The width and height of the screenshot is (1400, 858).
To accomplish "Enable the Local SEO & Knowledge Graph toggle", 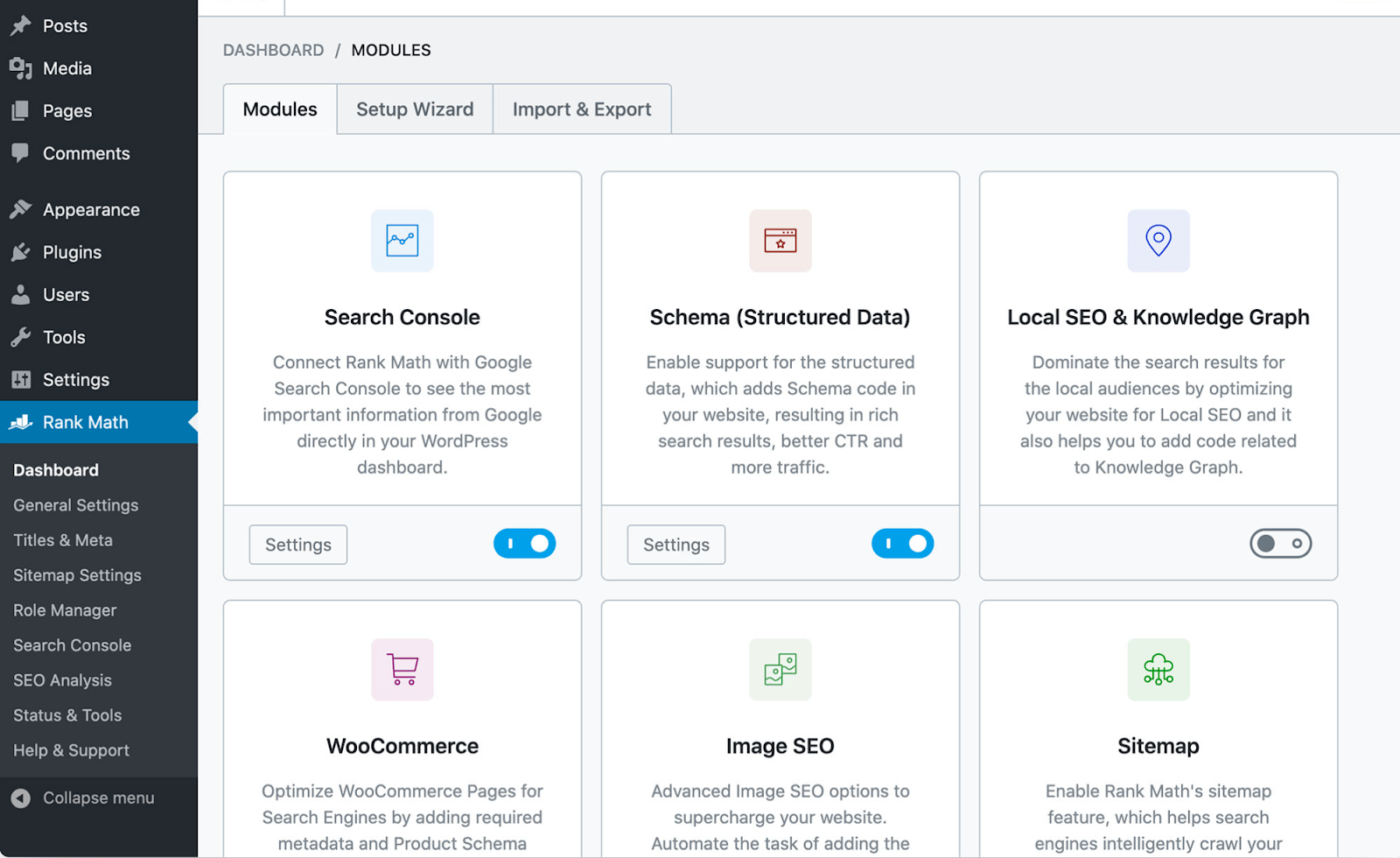I will [x=1281, y=544].
